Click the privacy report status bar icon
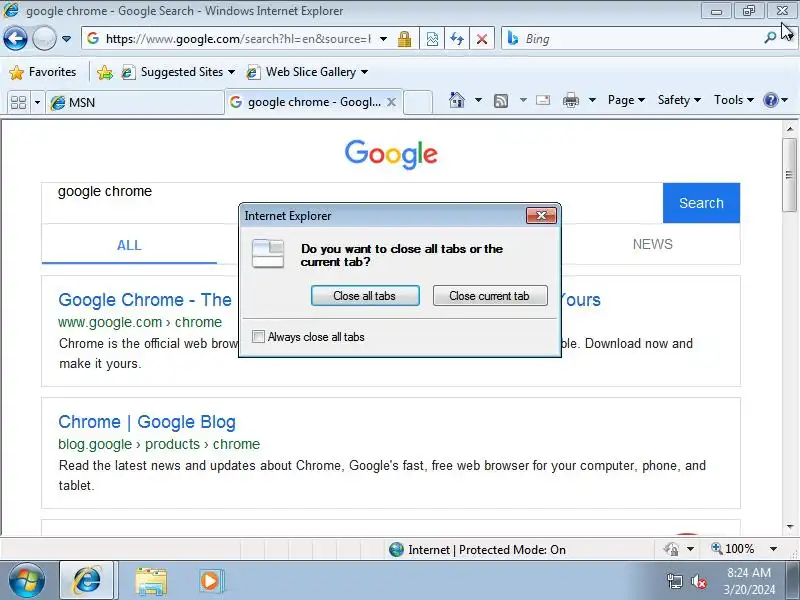The image size is (800, 600). pyautogui.click(x=671, y=549)
